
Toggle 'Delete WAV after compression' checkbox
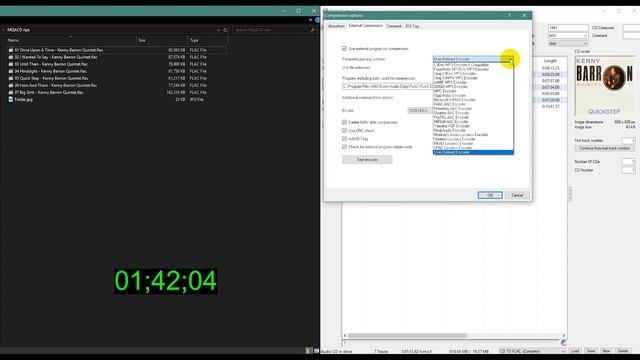pos(344,122)
